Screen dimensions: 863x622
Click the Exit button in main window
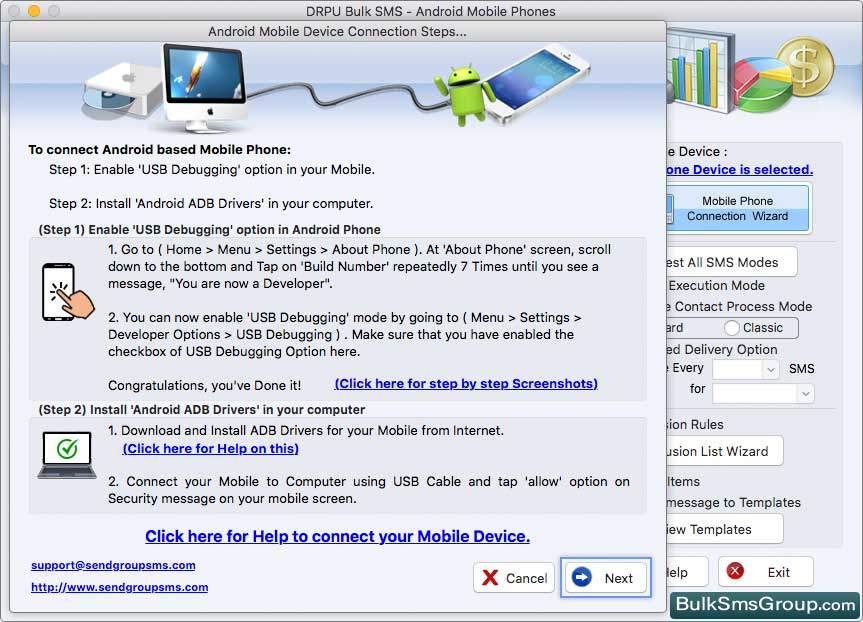pyautogui.click(x=766, y=572)
